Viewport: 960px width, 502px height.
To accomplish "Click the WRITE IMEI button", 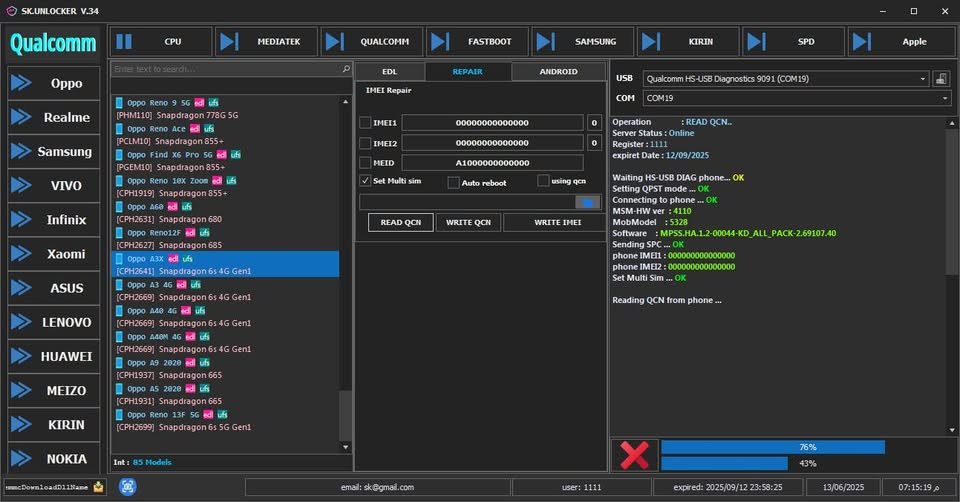I will (557, 222).
